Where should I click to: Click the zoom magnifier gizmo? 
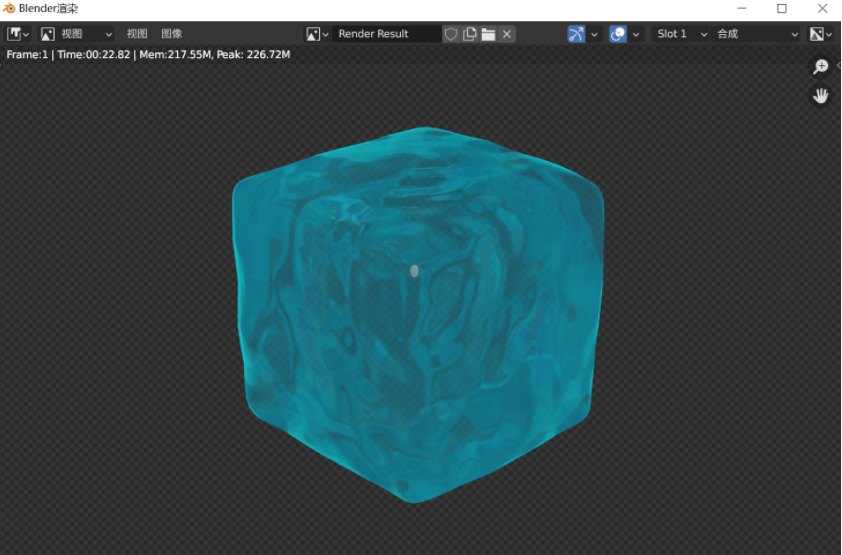point(821,67)
